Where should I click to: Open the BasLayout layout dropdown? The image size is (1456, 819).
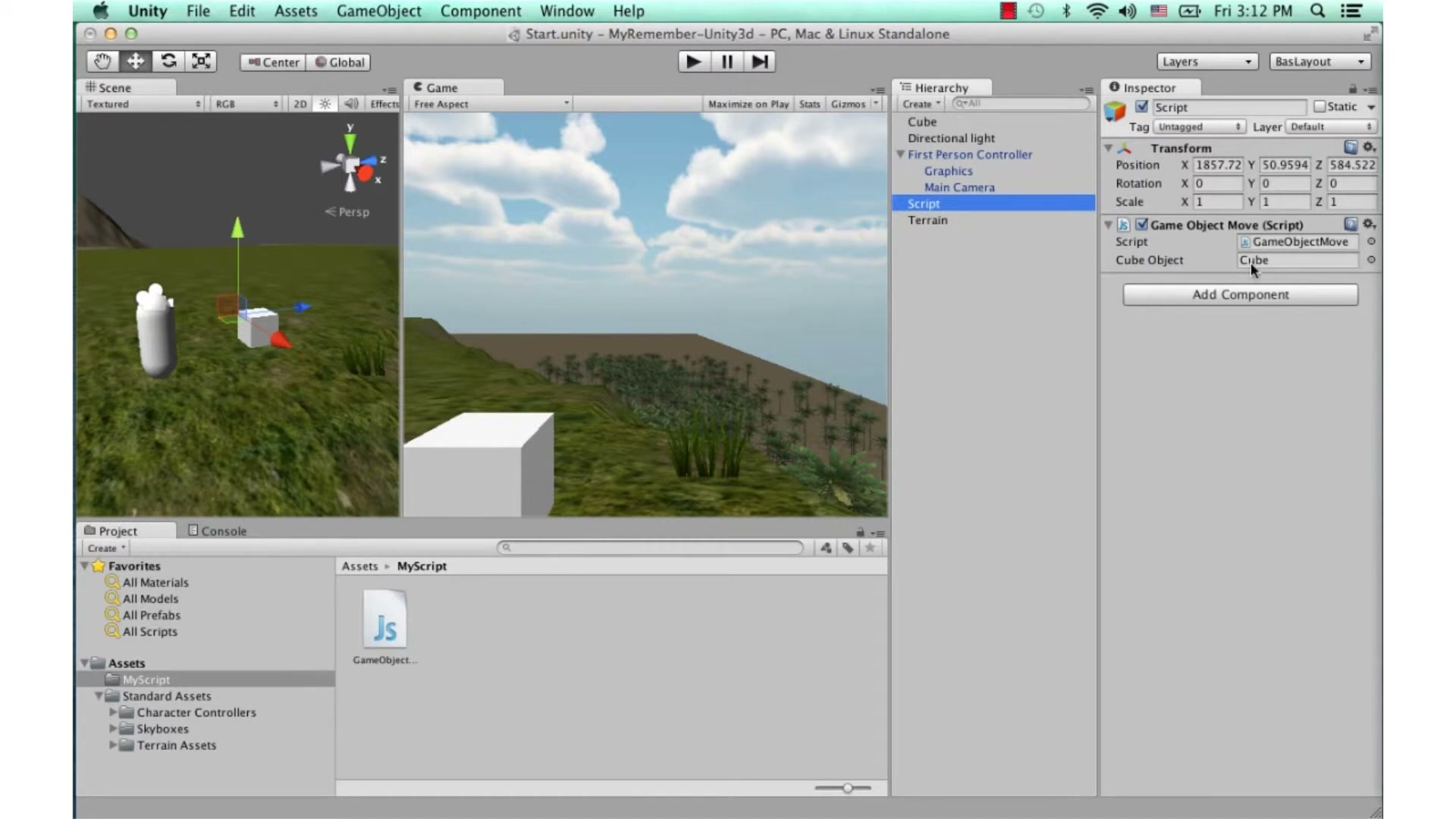coord(1320,61)
